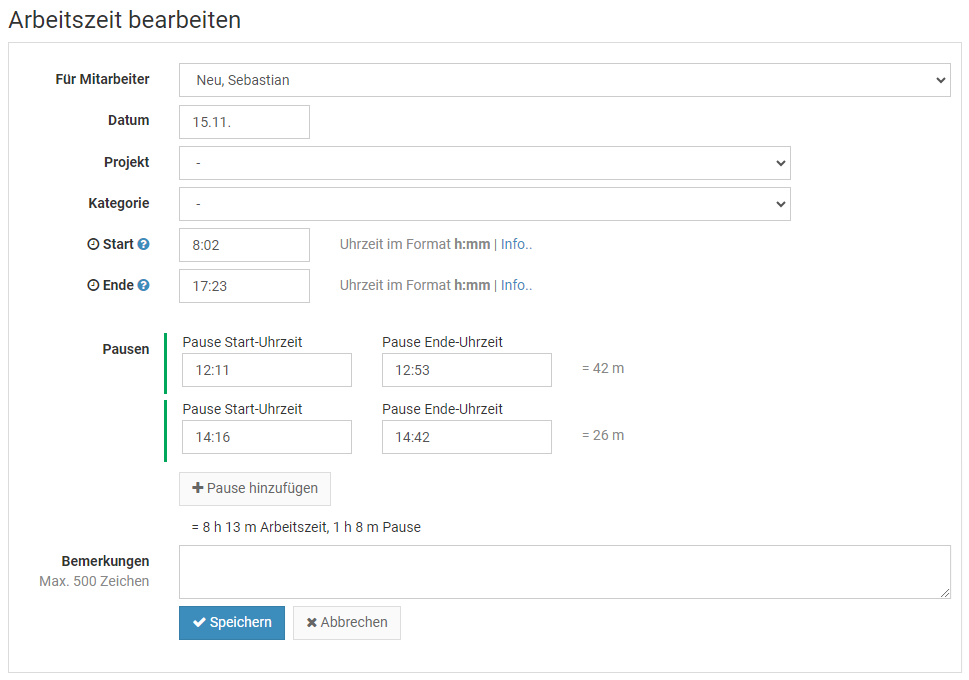Open the Info link in Ende row
The height and width of the screenshot is (680, 969).
click(516, 285)
